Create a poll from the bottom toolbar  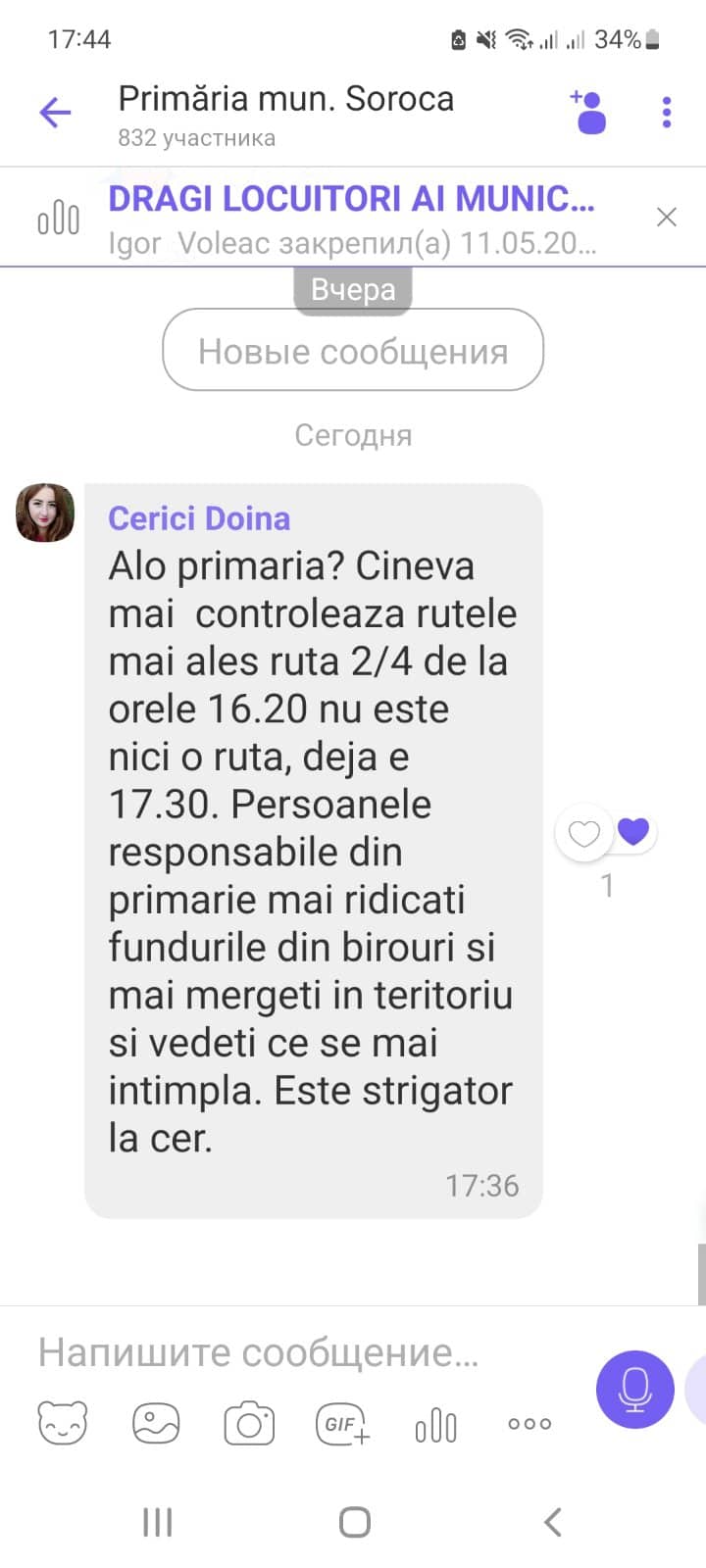436,1424
